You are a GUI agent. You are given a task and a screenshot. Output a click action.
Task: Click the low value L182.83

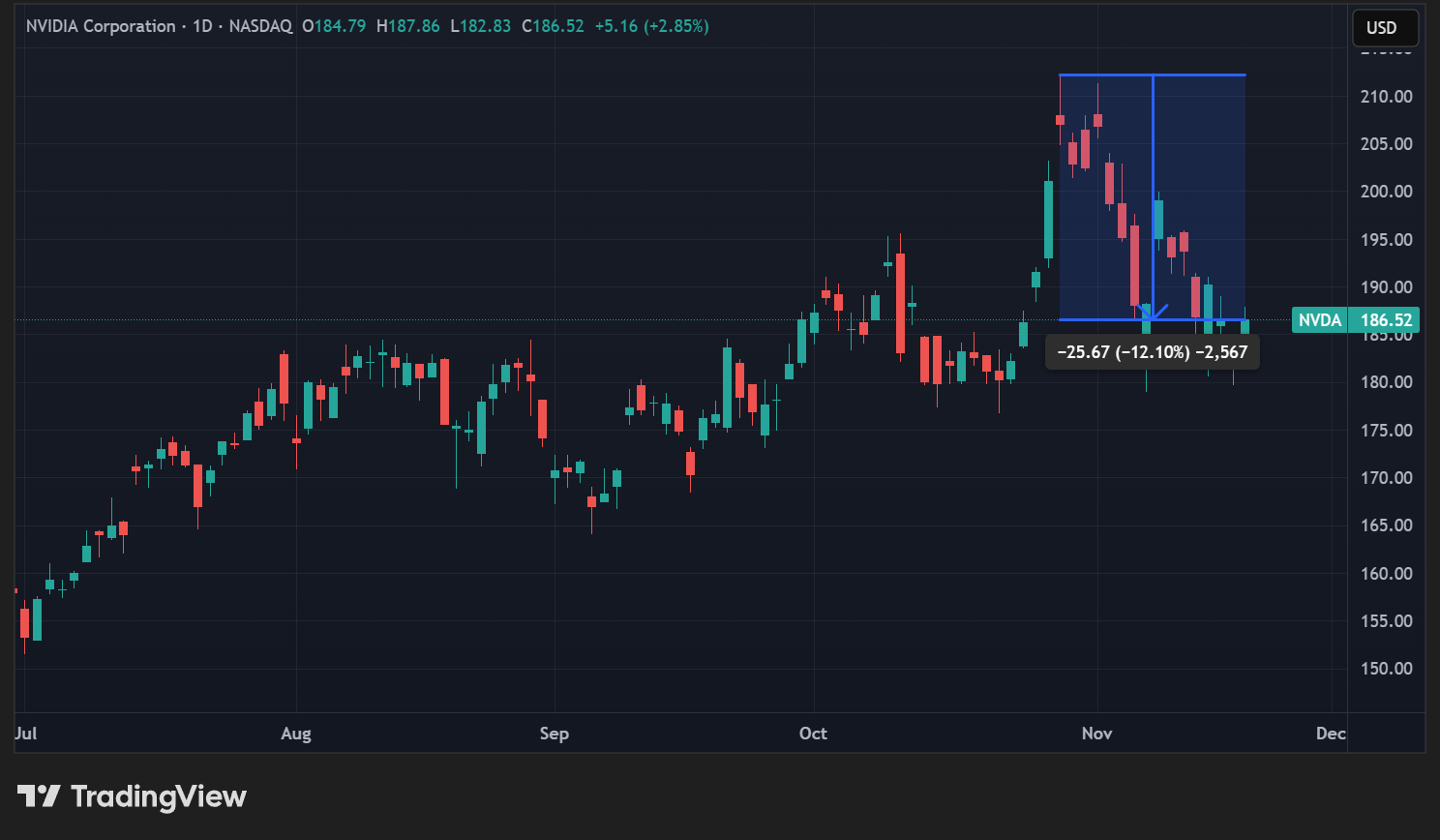(x=481, y=26)
